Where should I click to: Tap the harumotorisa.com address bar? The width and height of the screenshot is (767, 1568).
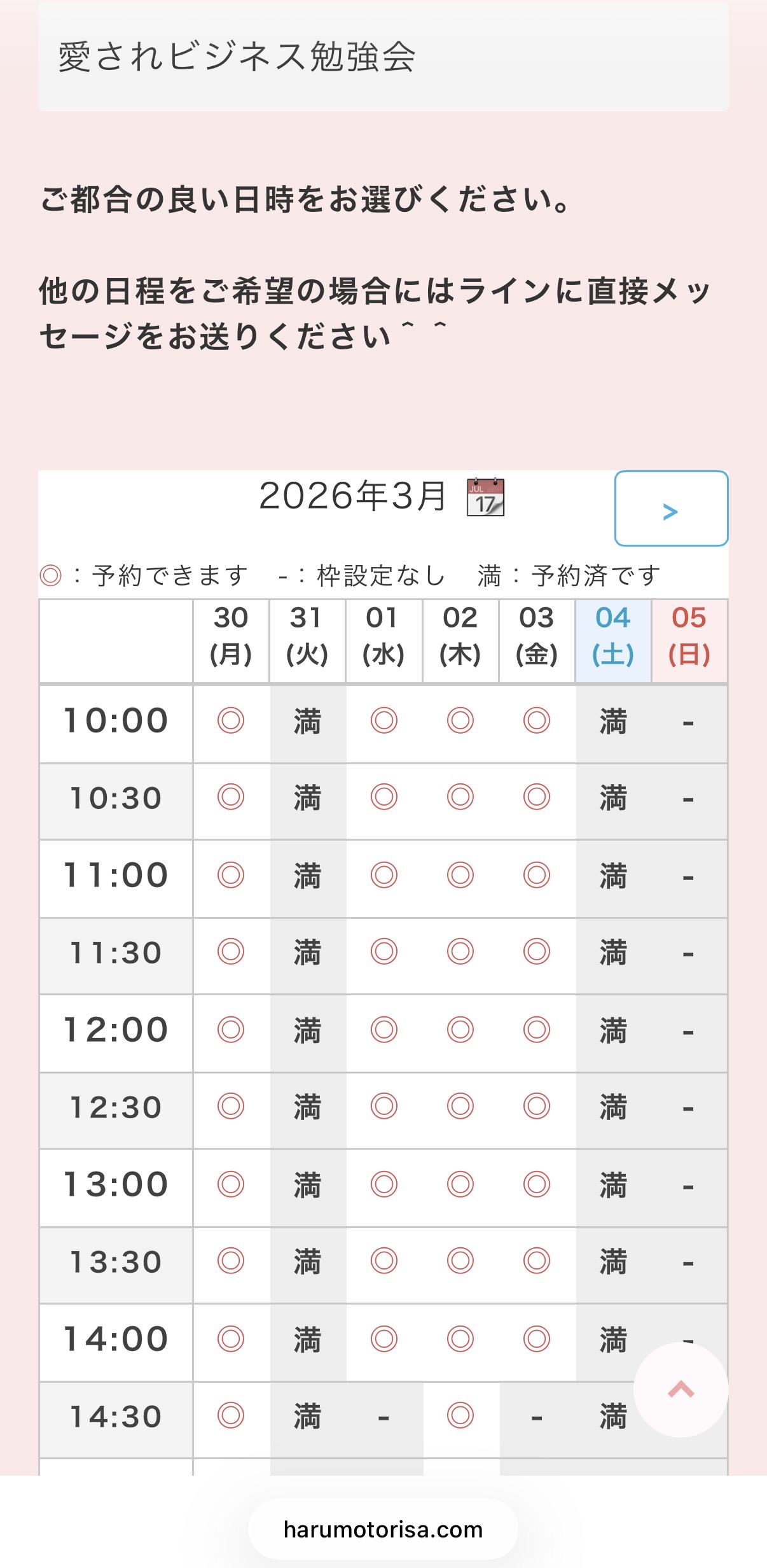(x=383, y=1530)
